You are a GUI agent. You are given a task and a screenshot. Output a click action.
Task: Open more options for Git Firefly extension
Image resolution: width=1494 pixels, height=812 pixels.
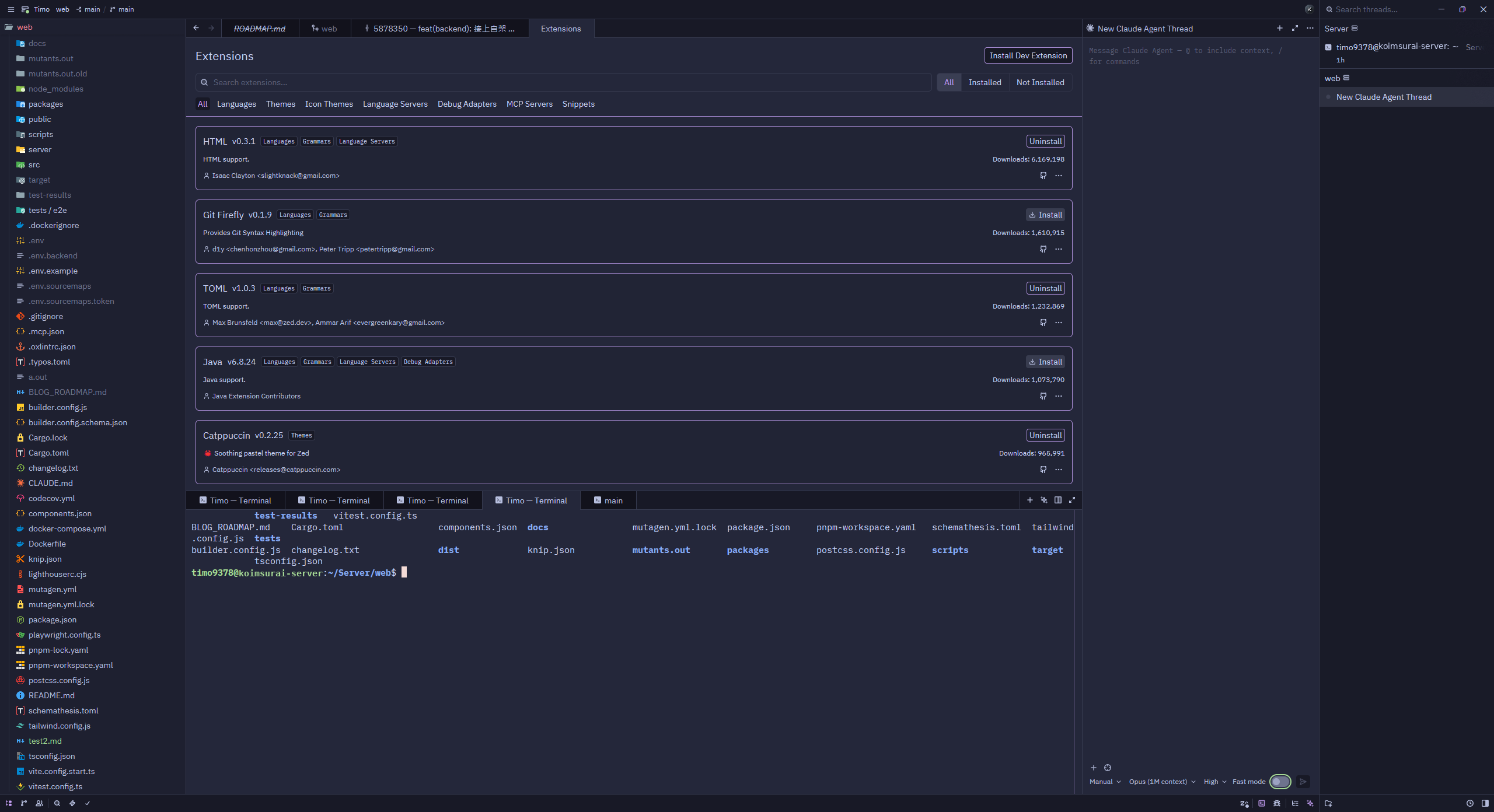[x=1059, y=249]
